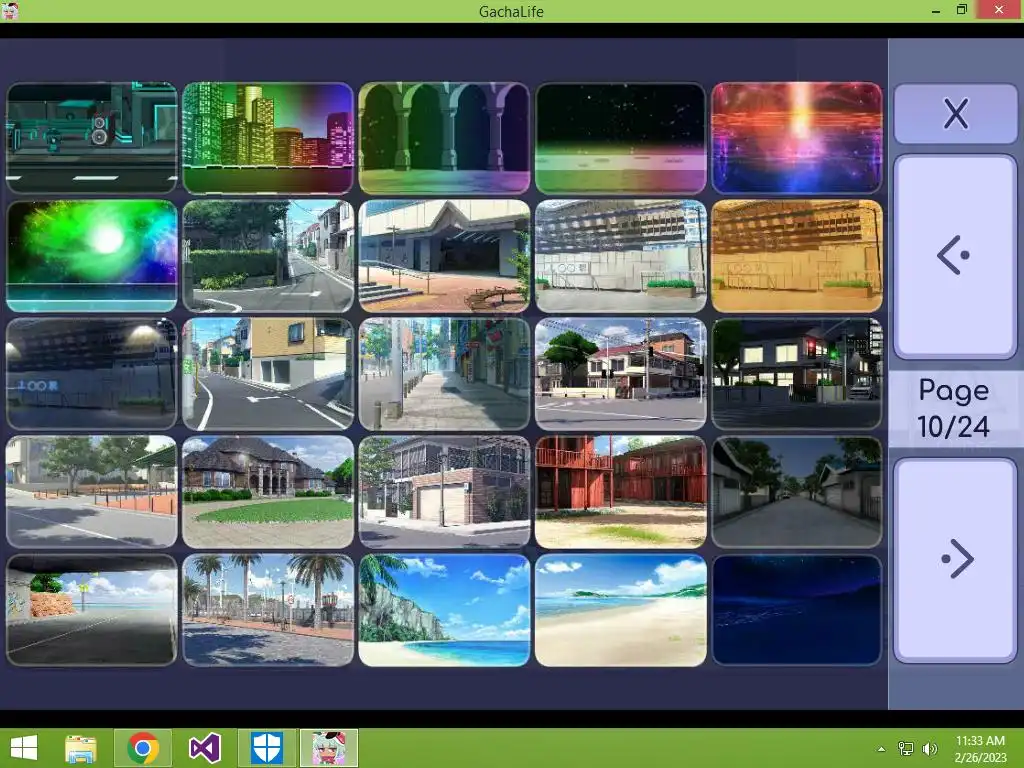Select the tropical cliff beach background
This screenshot has height=768, width=1024.
point(444,610)
